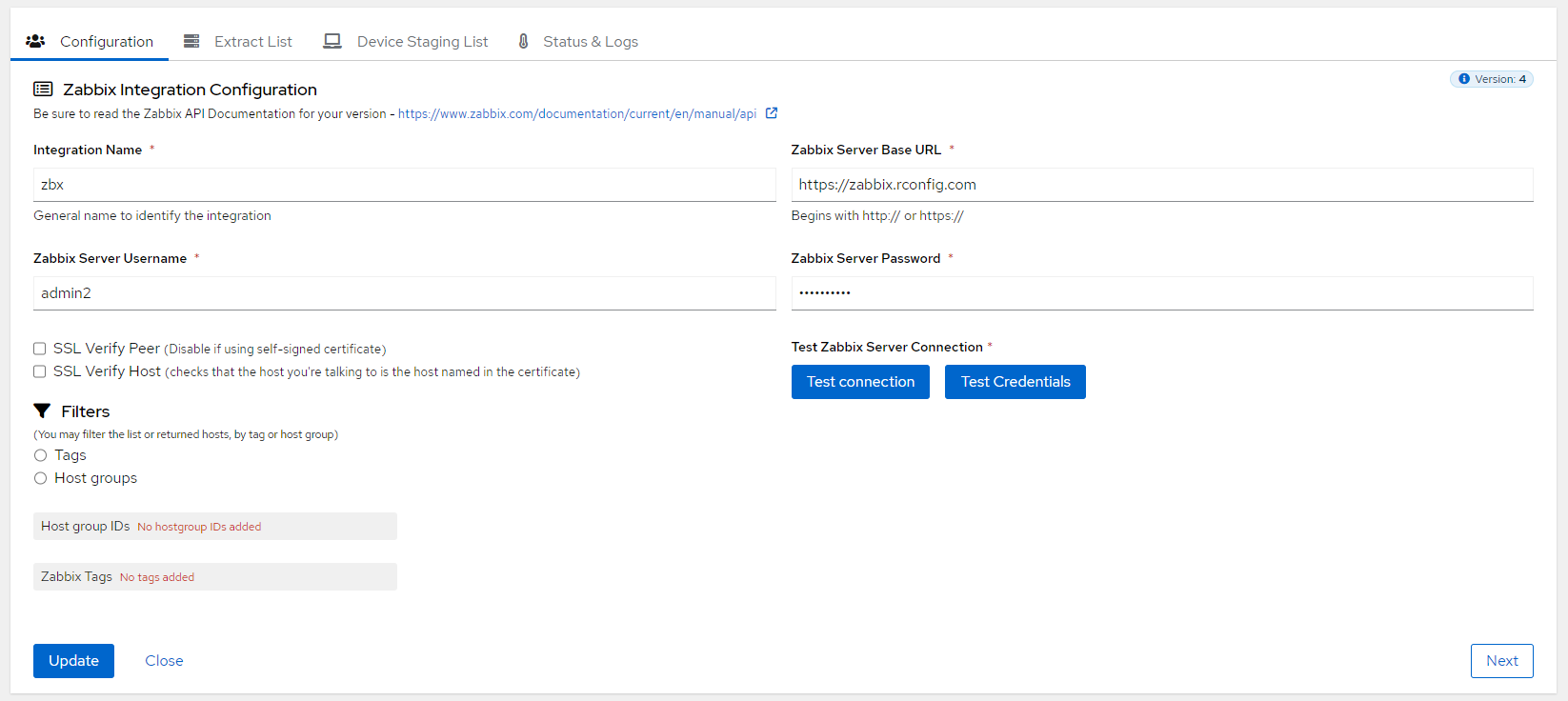Click the 'No tags added' text
Viewport: 1568px width, 701px height.
157,577
